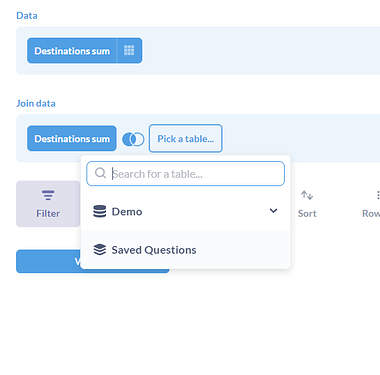Click the Data section label
380x375 pixels.
click(x=27, y=16)
